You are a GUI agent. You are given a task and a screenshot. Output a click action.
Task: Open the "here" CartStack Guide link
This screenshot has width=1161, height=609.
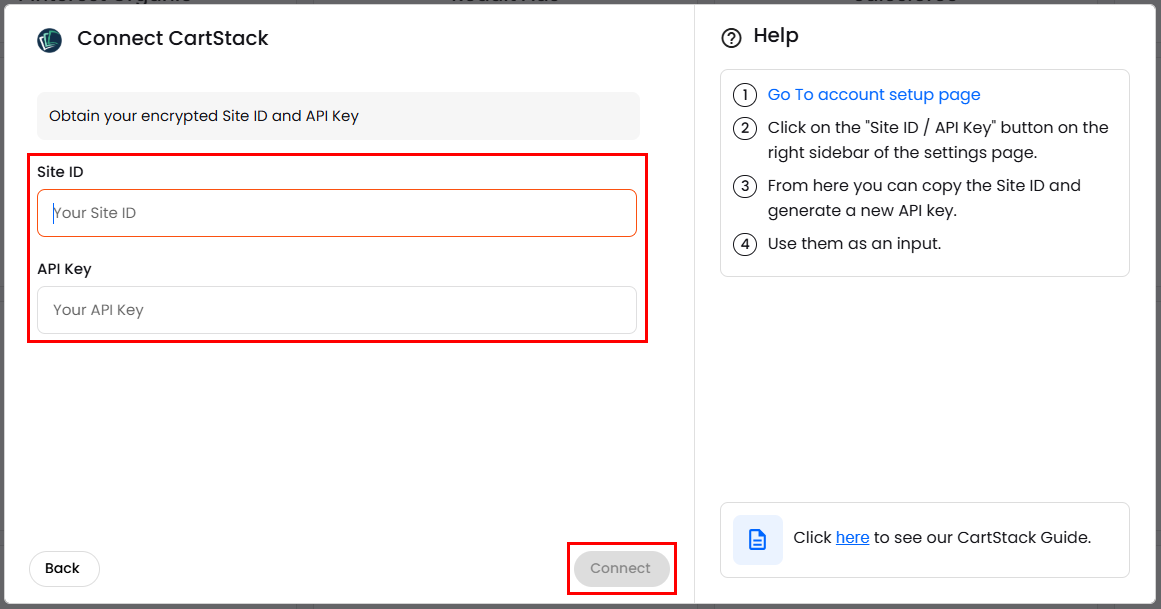(852, 538)
